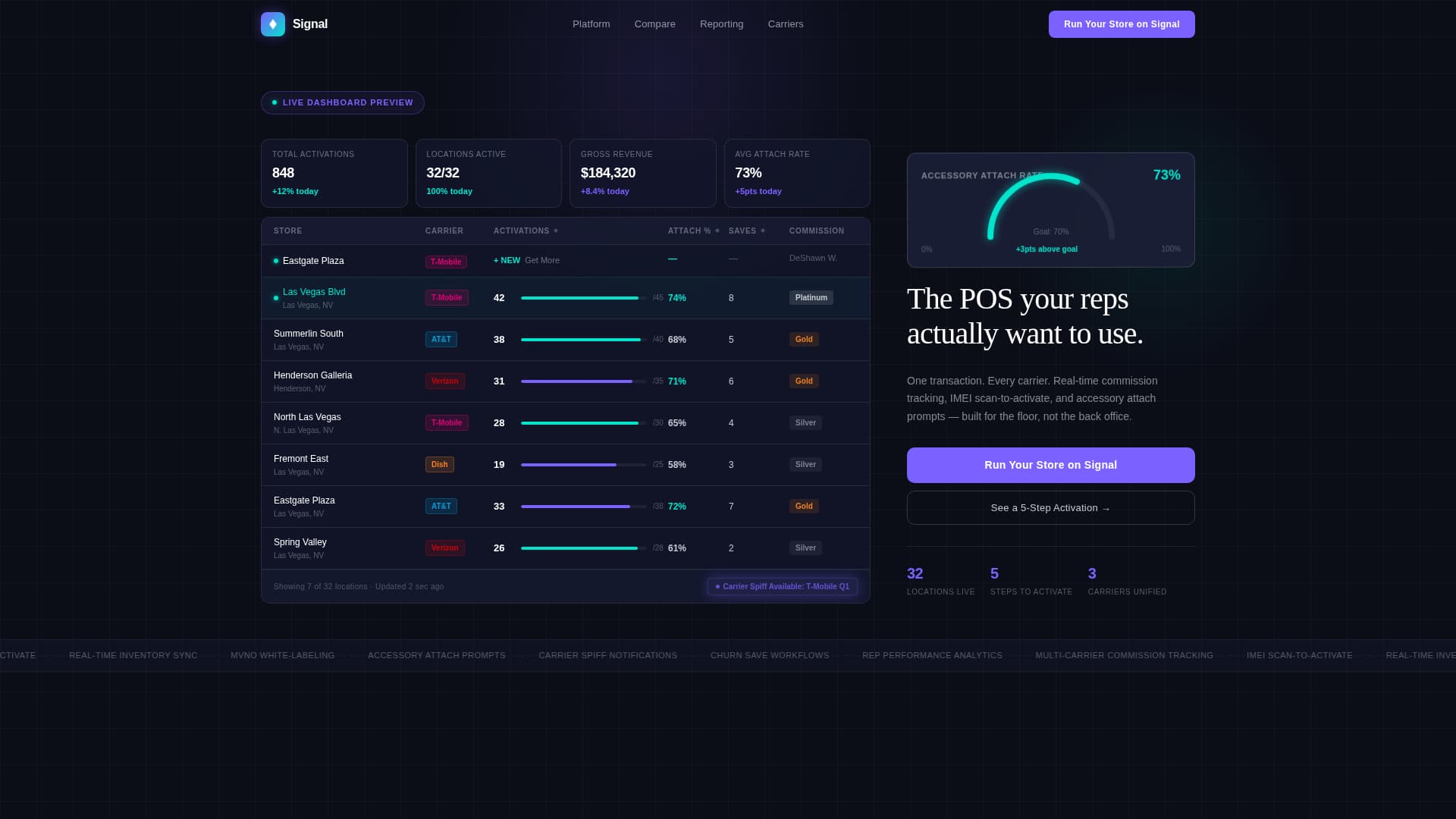Click the North Las Vegas store name

307,417
